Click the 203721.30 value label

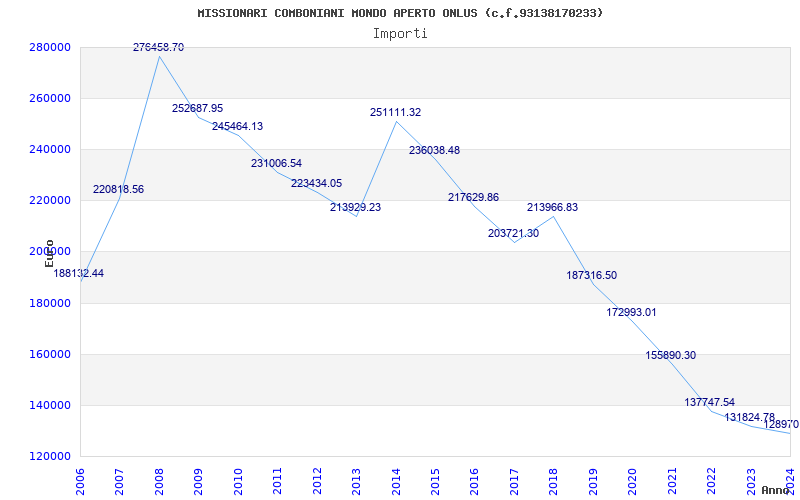(513, 233)
